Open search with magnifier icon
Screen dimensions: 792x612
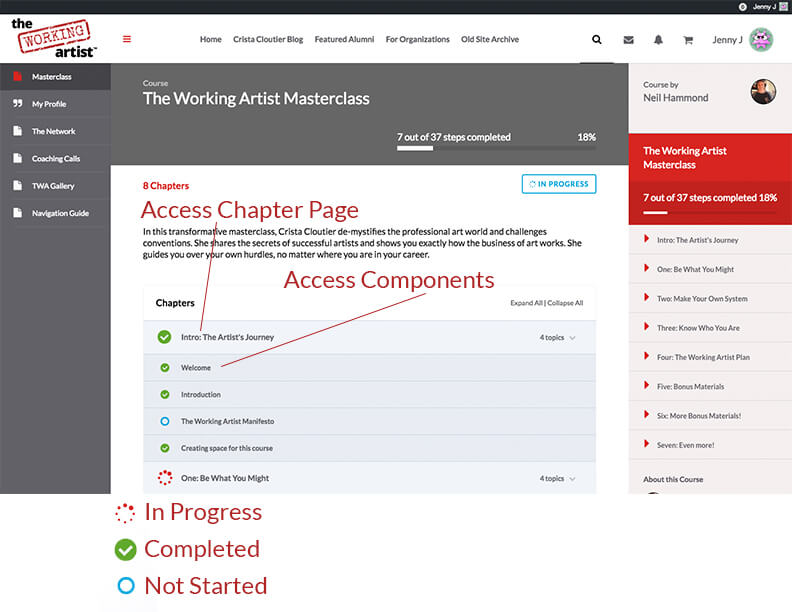point(597,40)
